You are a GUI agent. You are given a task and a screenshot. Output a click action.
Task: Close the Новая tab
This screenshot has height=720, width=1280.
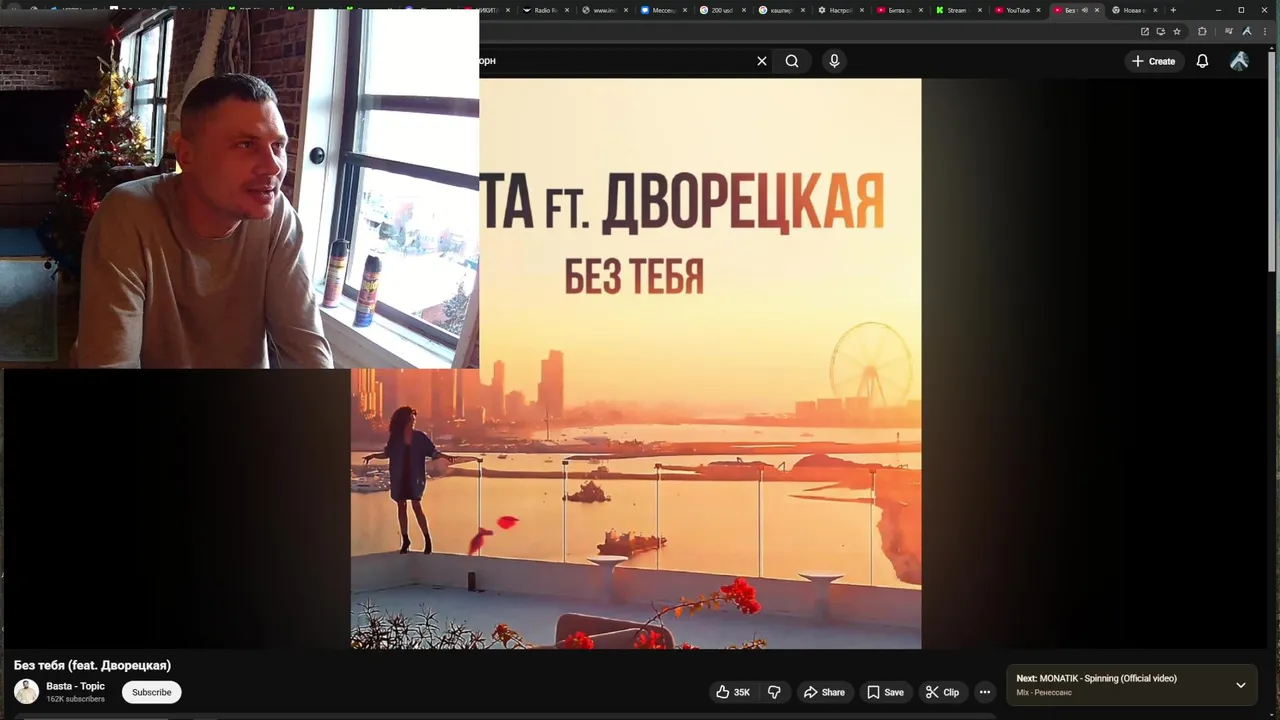1156,10
